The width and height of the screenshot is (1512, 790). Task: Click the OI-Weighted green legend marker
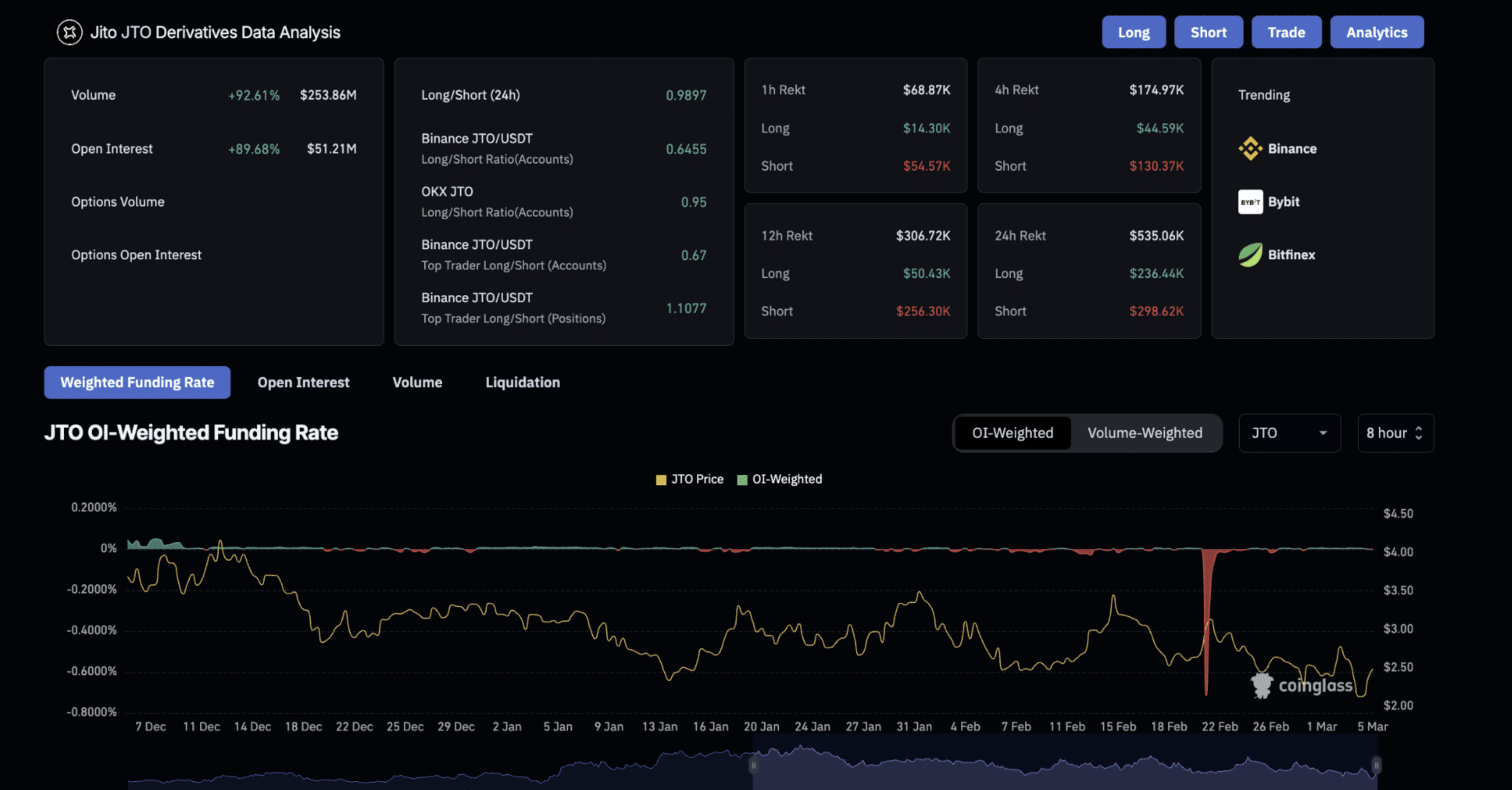click(741, 479)
